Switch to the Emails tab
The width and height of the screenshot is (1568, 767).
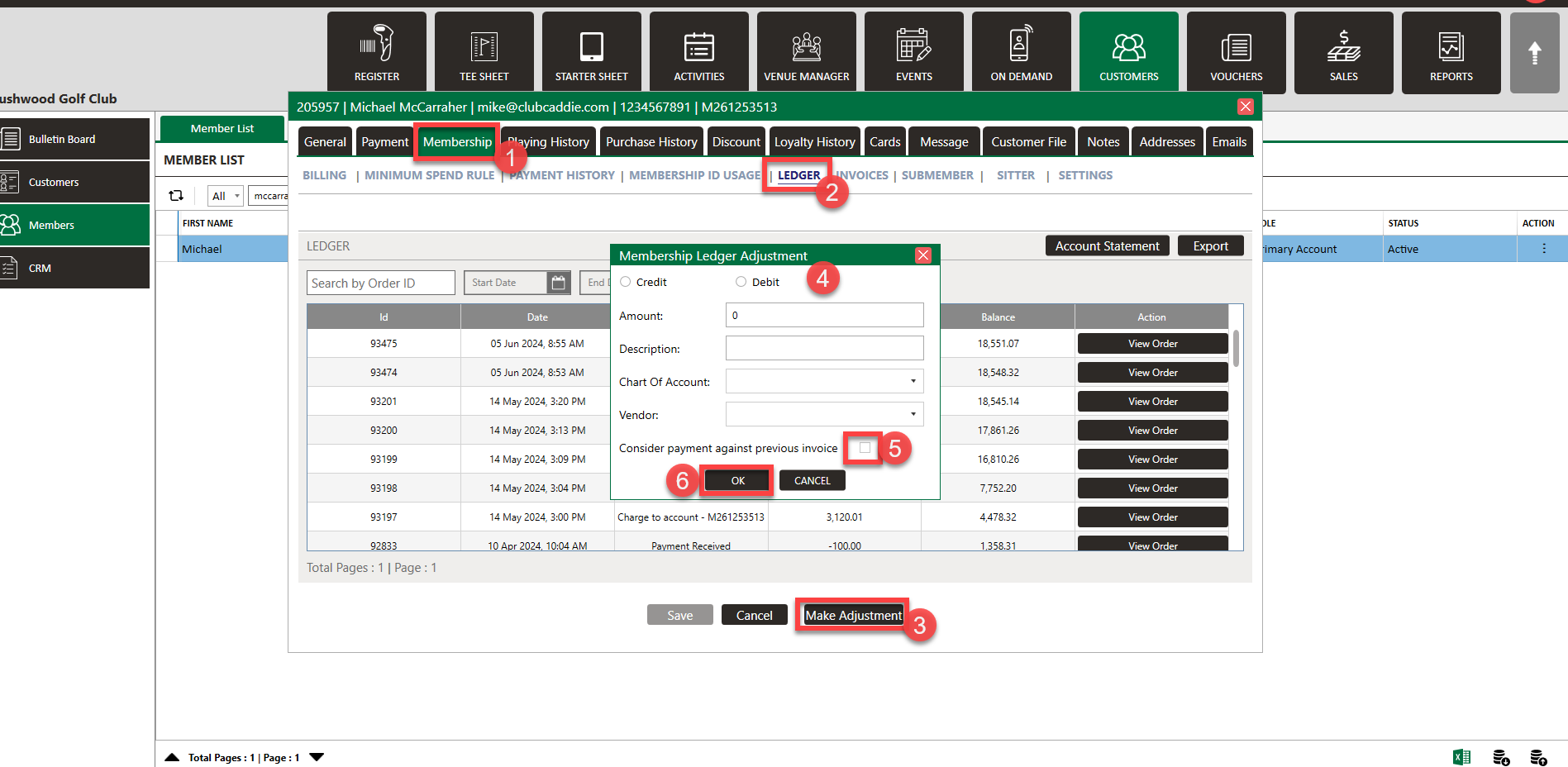click(x=1229, y=142)
